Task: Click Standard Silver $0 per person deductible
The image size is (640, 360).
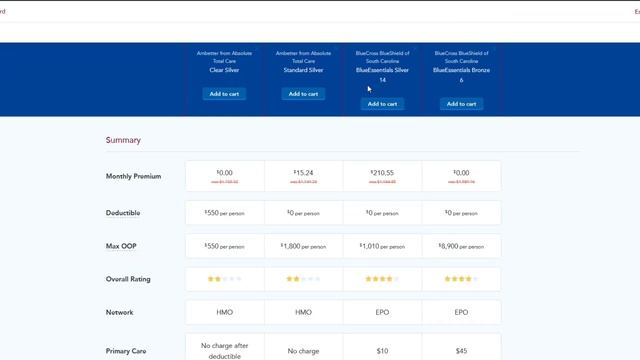Action: click(303, 213)
